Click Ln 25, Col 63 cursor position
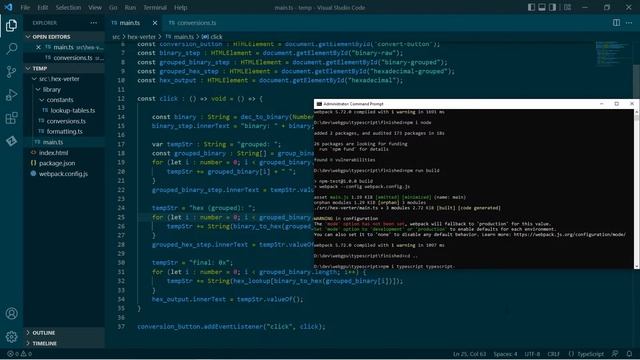Viewport: 640px width, 360px height. point(469,354)
